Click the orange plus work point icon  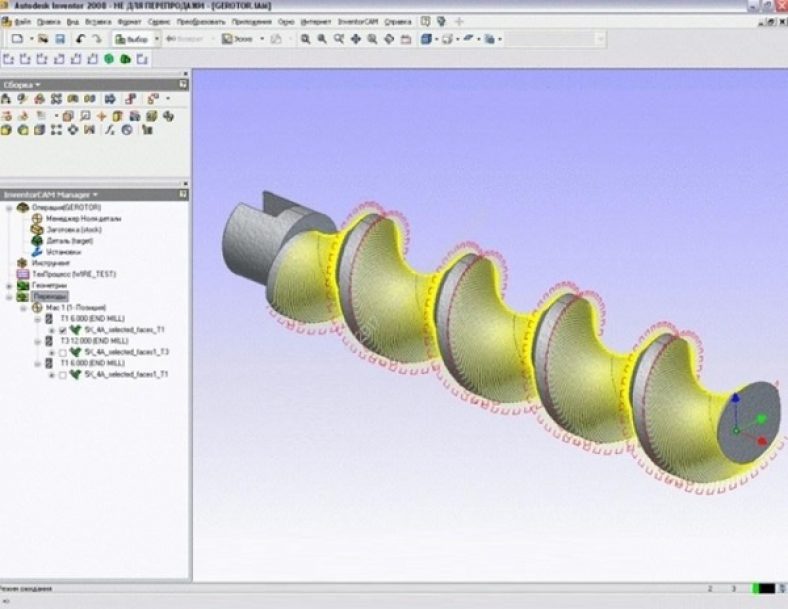click(102, 116)
